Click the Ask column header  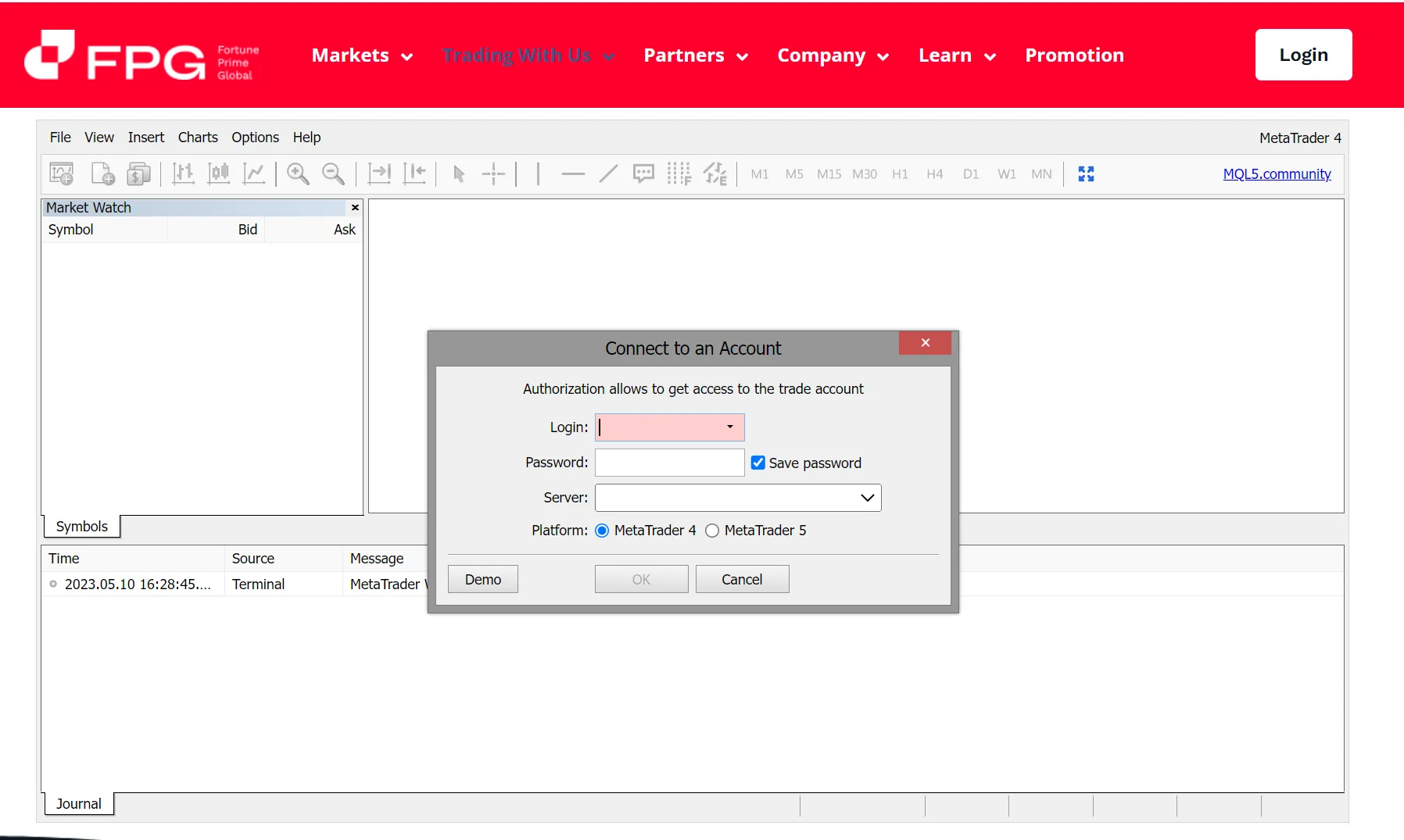313,230
